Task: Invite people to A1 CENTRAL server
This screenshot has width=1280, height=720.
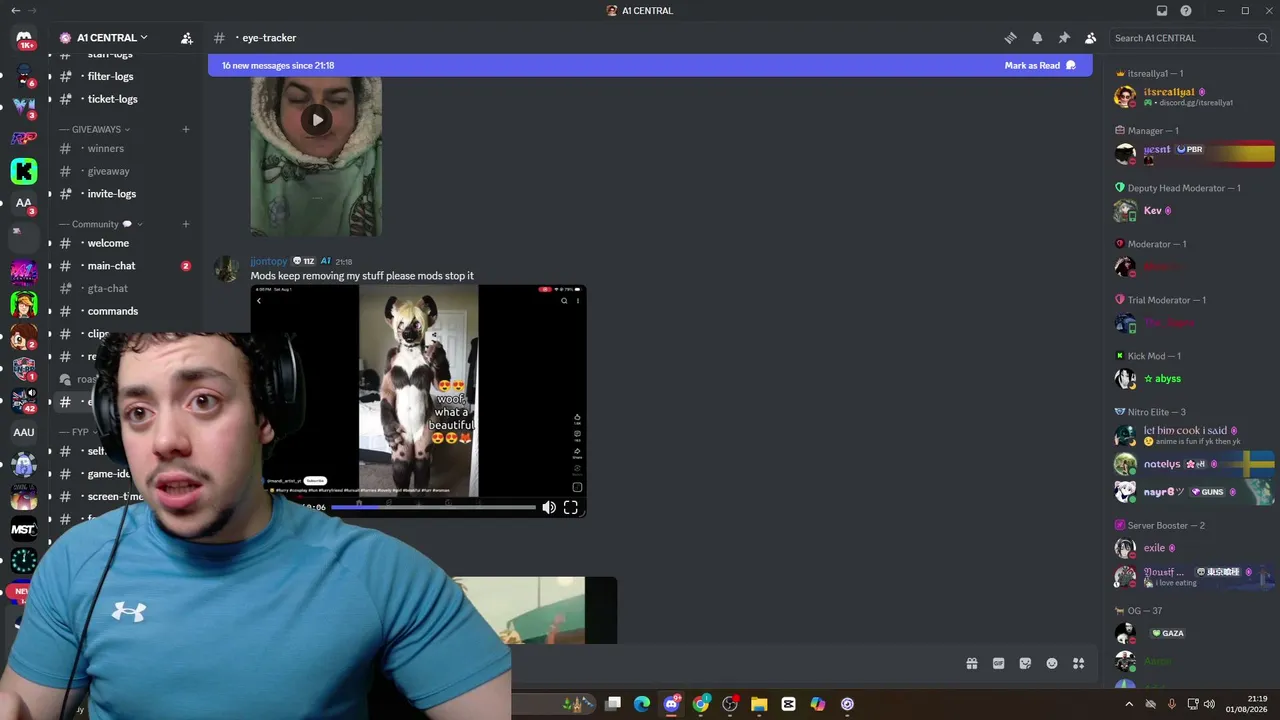Action: pos(186,38)
